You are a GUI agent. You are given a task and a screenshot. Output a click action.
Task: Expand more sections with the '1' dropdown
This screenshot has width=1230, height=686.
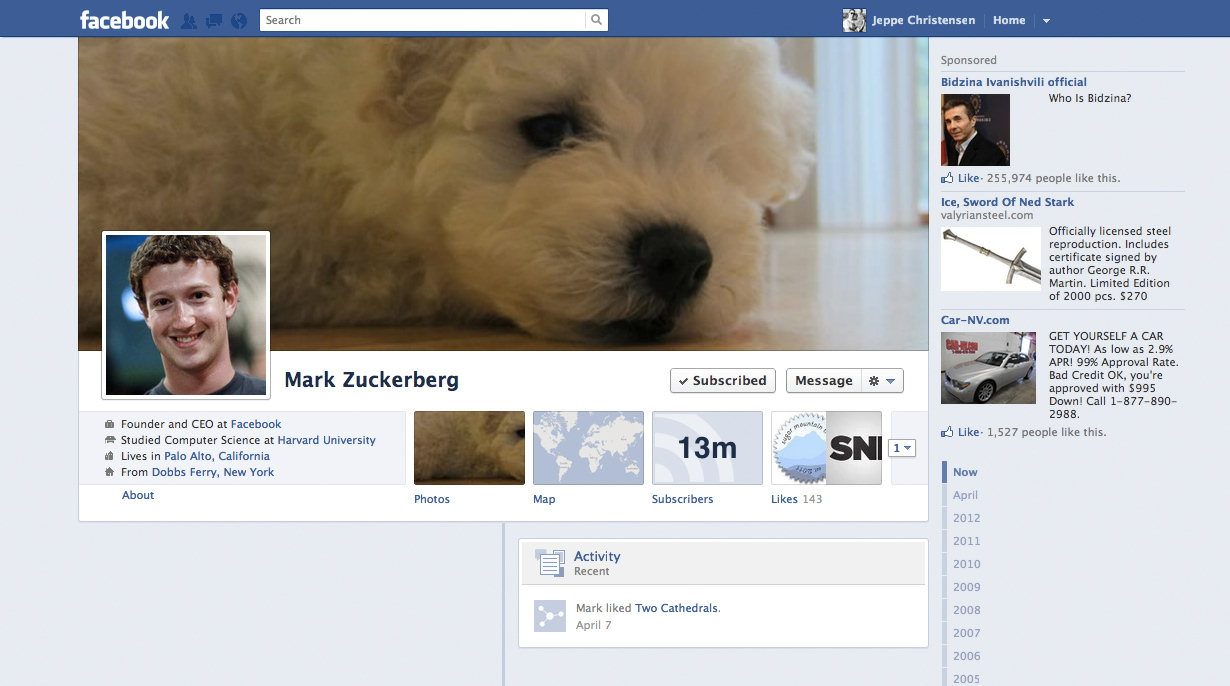click(902, 449)
